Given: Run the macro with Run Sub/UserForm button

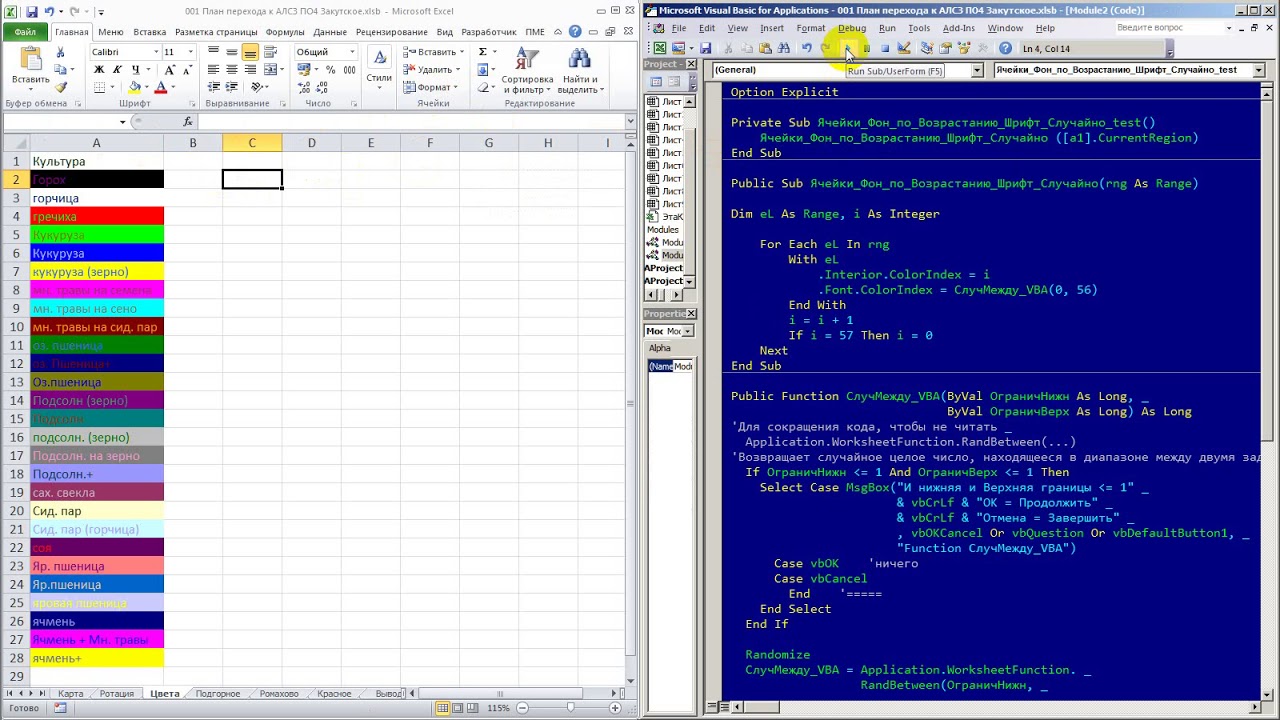Looking at the screenshot, I should 848,48.
